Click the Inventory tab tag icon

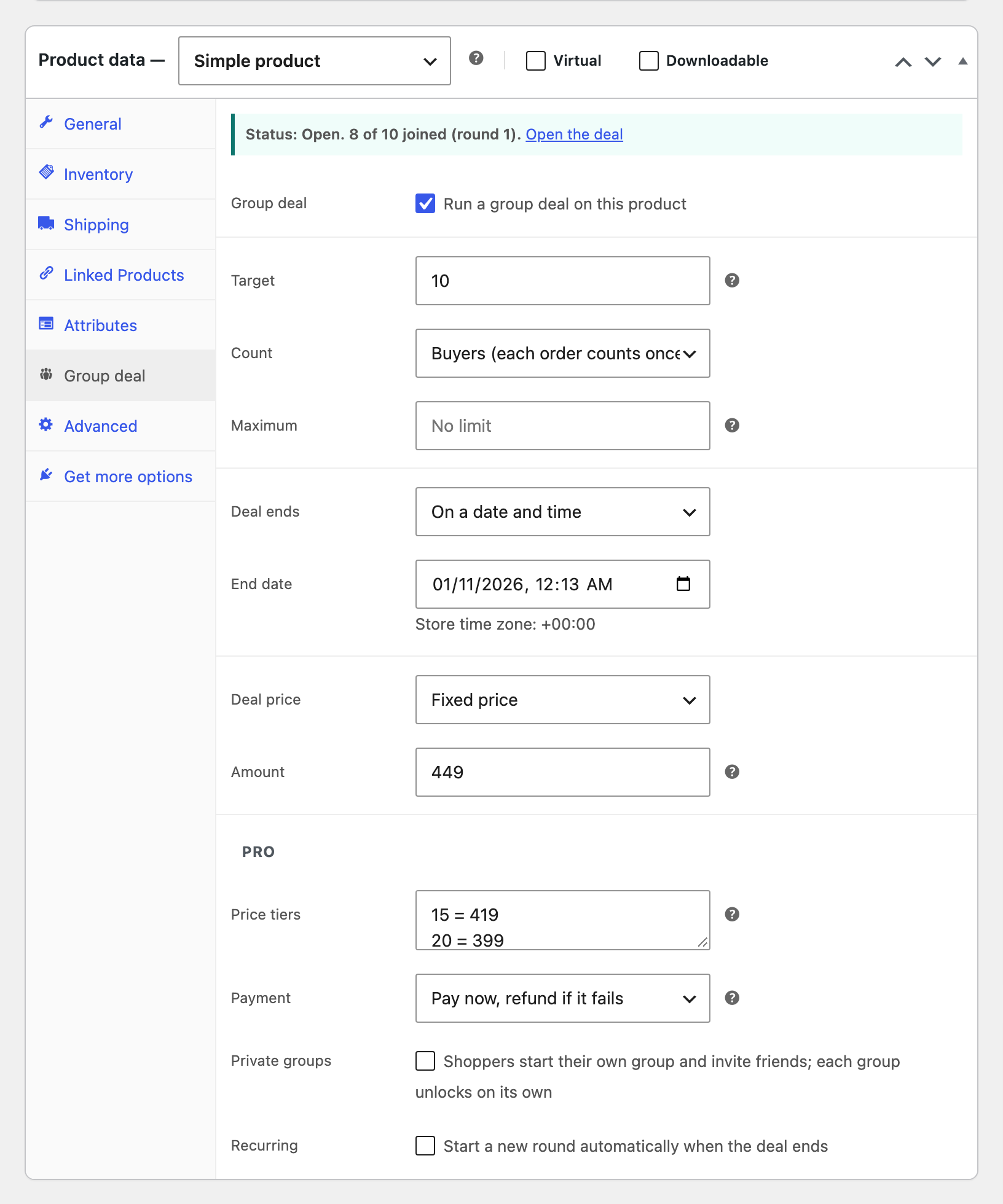point(46,172)
